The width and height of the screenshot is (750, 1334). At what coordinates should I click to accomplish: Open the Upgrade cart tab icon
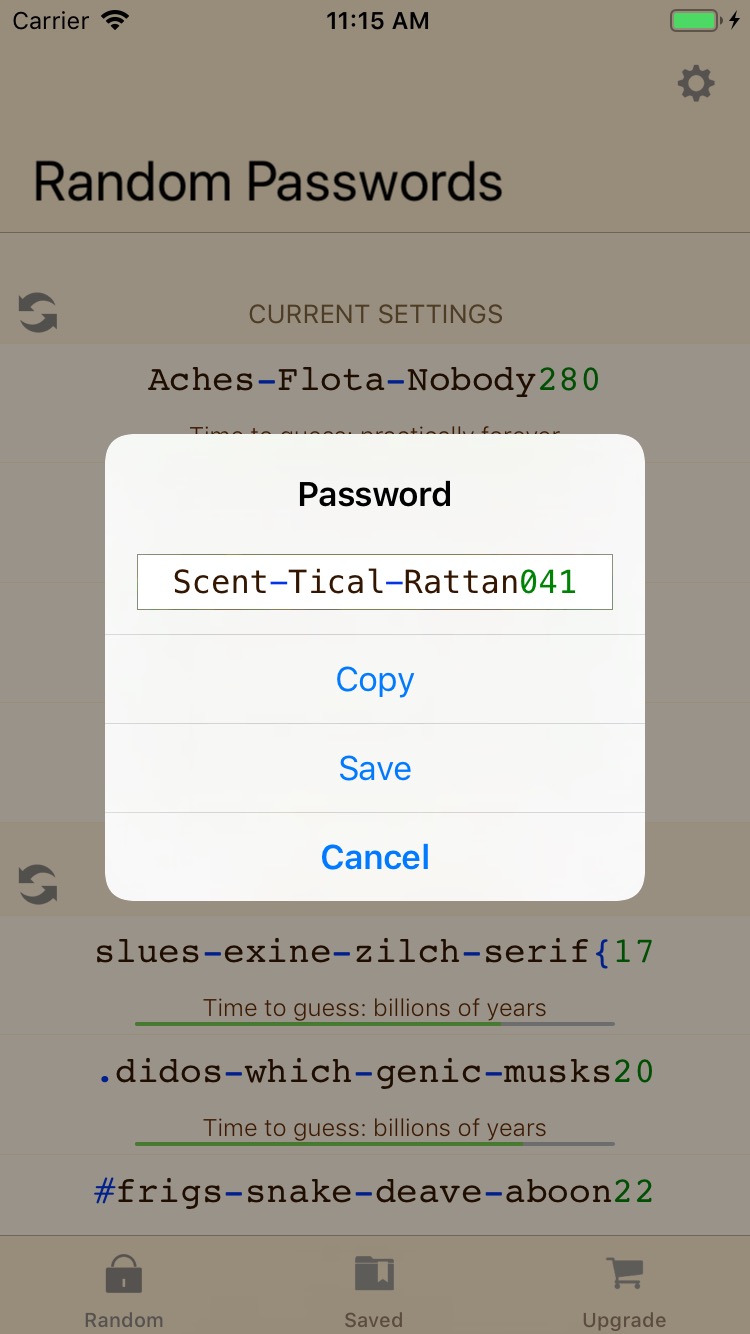624,1274
